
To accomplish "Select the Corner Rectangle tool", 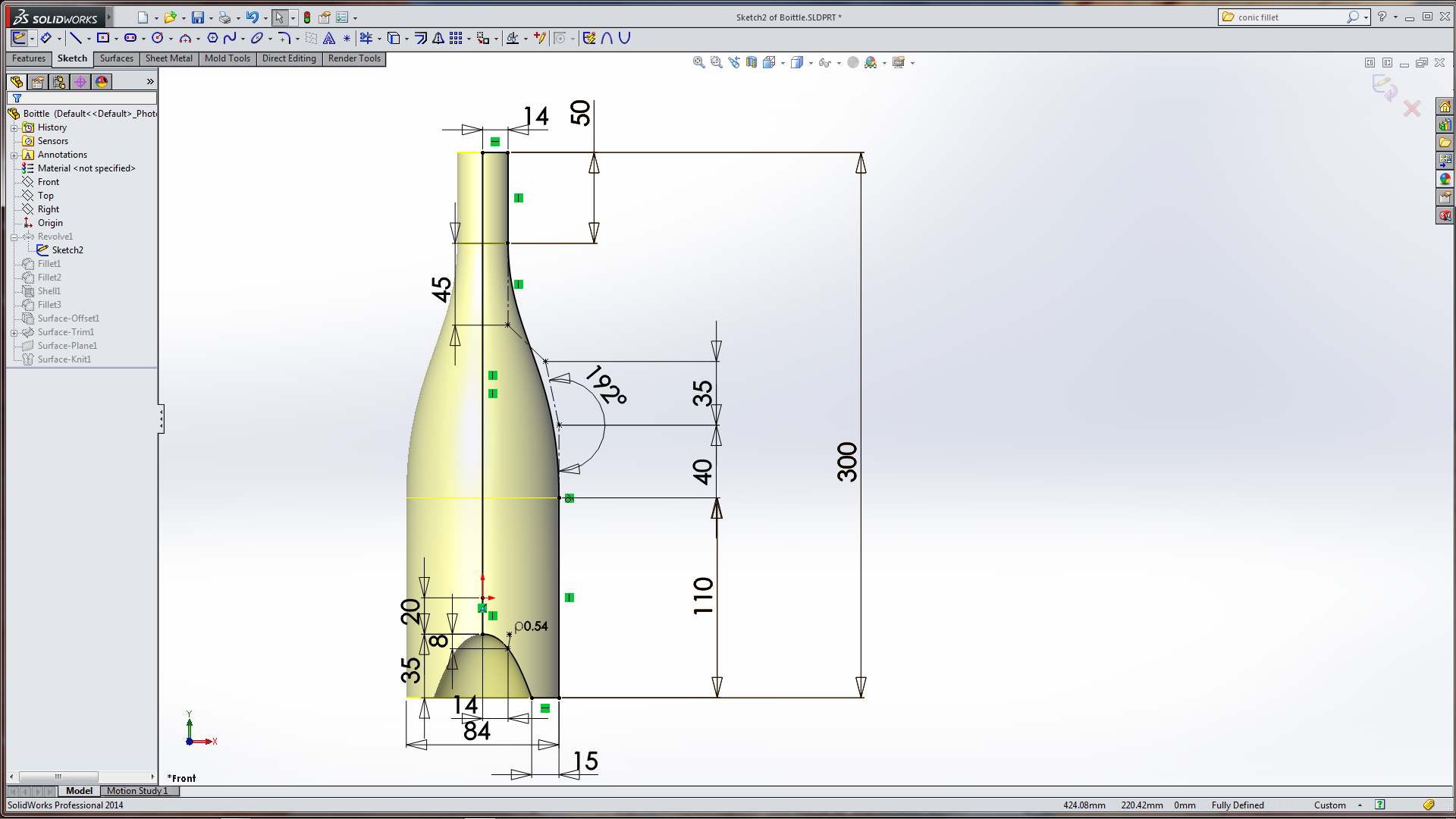I will pyautogui.click(x=103, y=38).
